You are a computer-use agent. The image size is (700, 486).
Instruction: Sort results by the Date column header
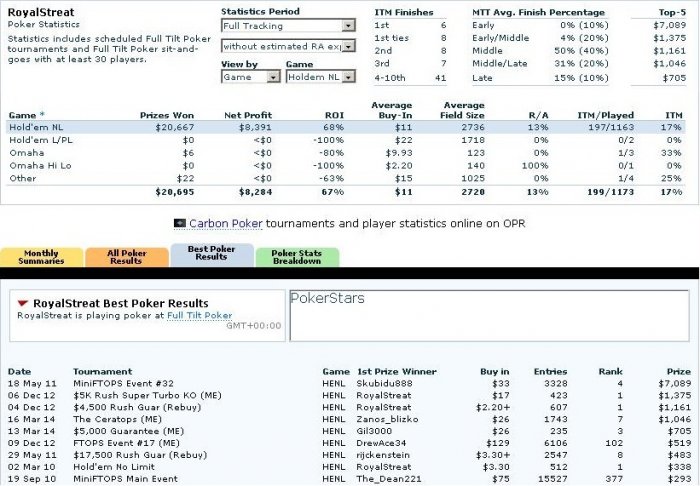pos(20,371)
